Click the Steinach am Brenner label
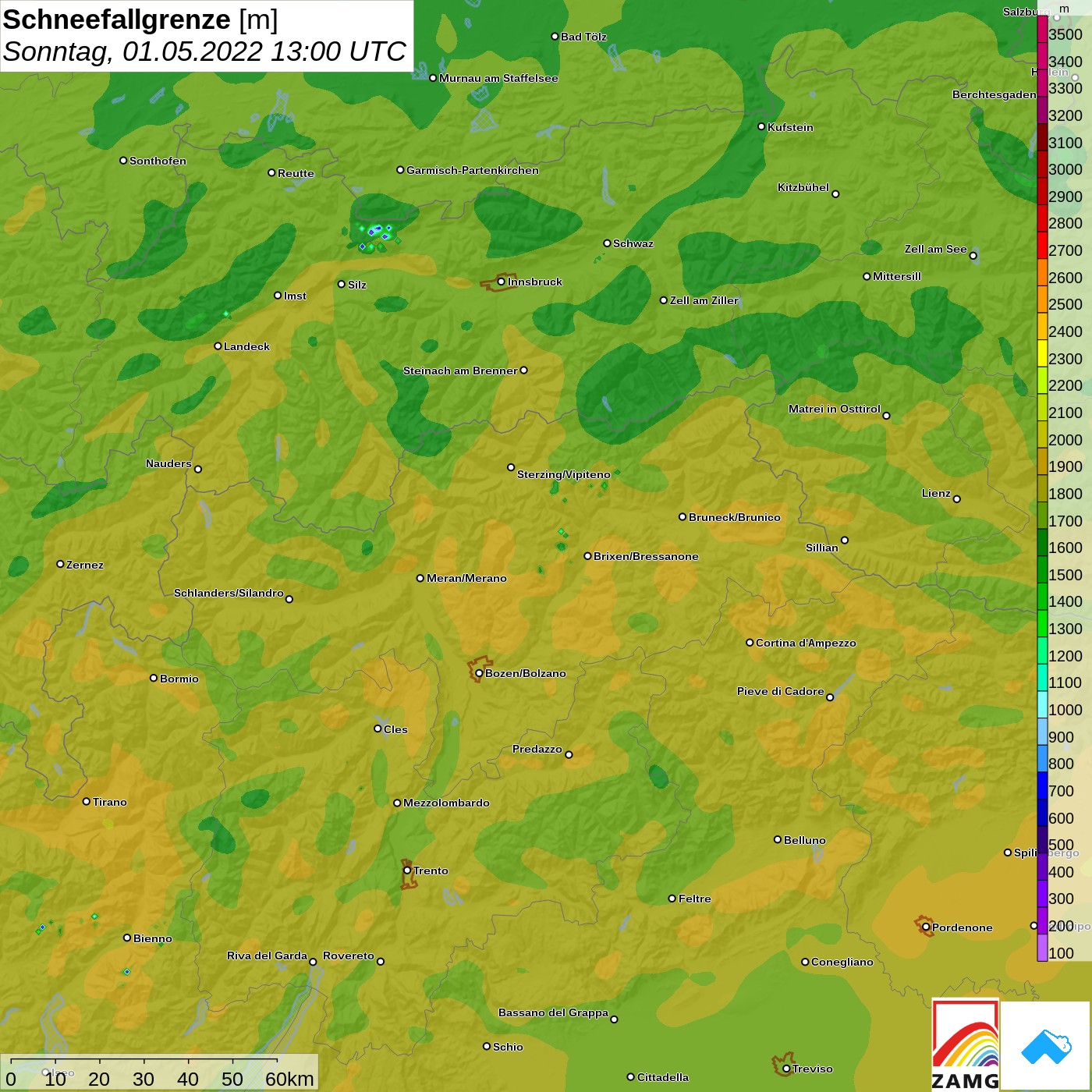 [x=460, y=370]
